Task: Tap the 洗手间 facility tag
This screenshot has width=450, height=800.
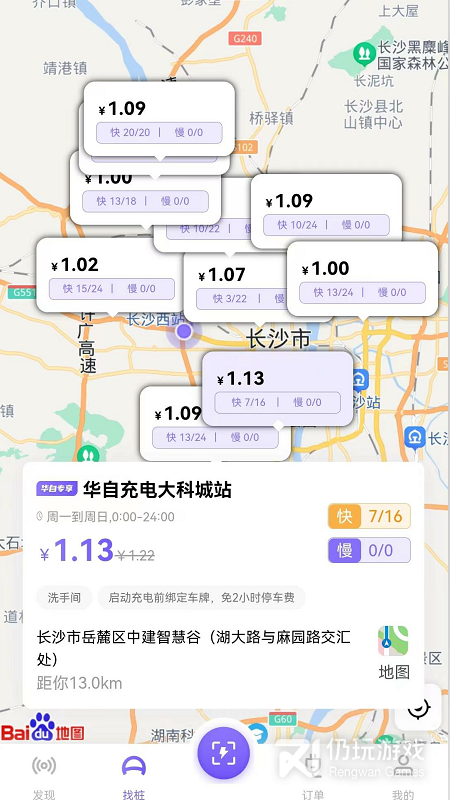Action: pos(64,597)
